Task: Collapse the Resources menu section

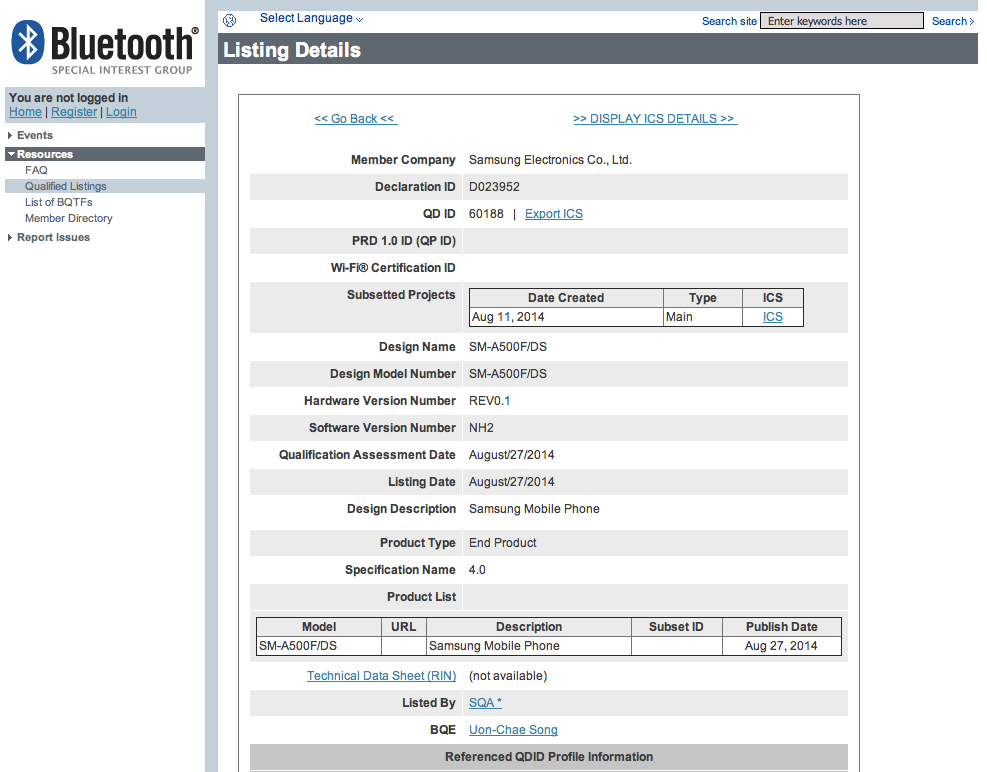Action: pyautogui.click(x=44, y=154)
